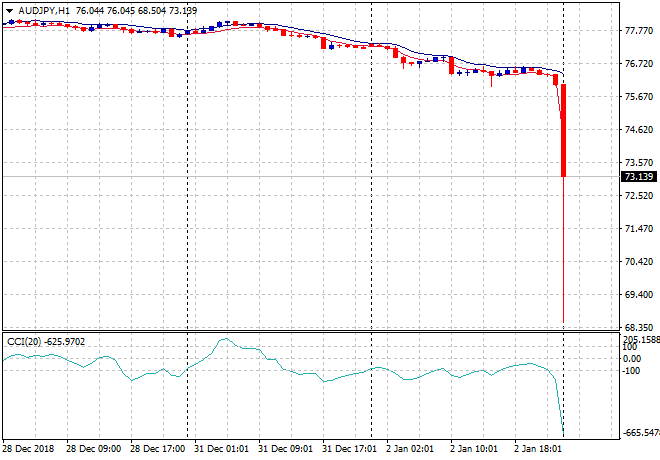The width and height of the screenshot is (660, 460).
Task: Select the current price tag 73.139
Action: tap(638, 177)
